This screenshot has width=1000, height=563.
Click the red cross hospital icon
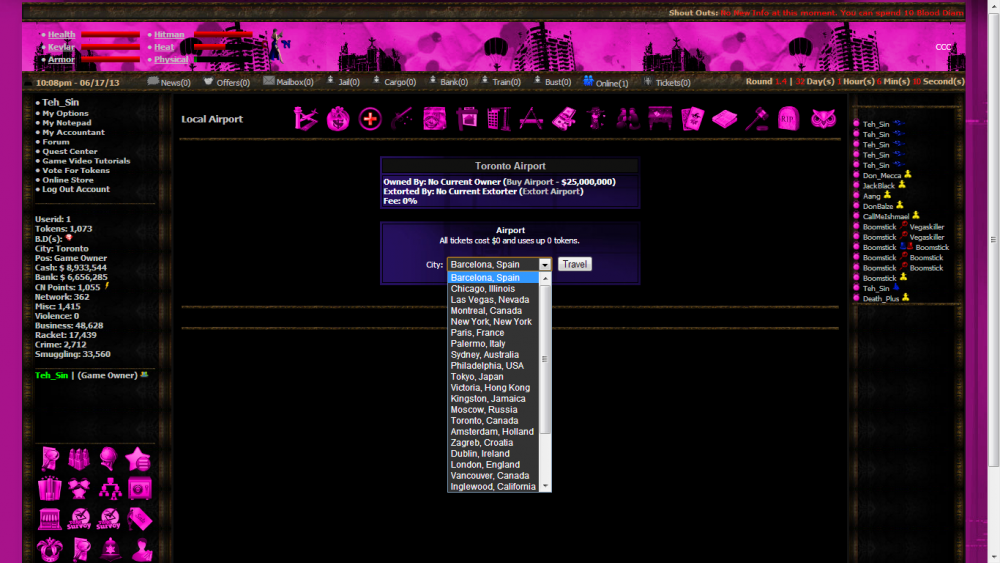(x=370, y=119)
